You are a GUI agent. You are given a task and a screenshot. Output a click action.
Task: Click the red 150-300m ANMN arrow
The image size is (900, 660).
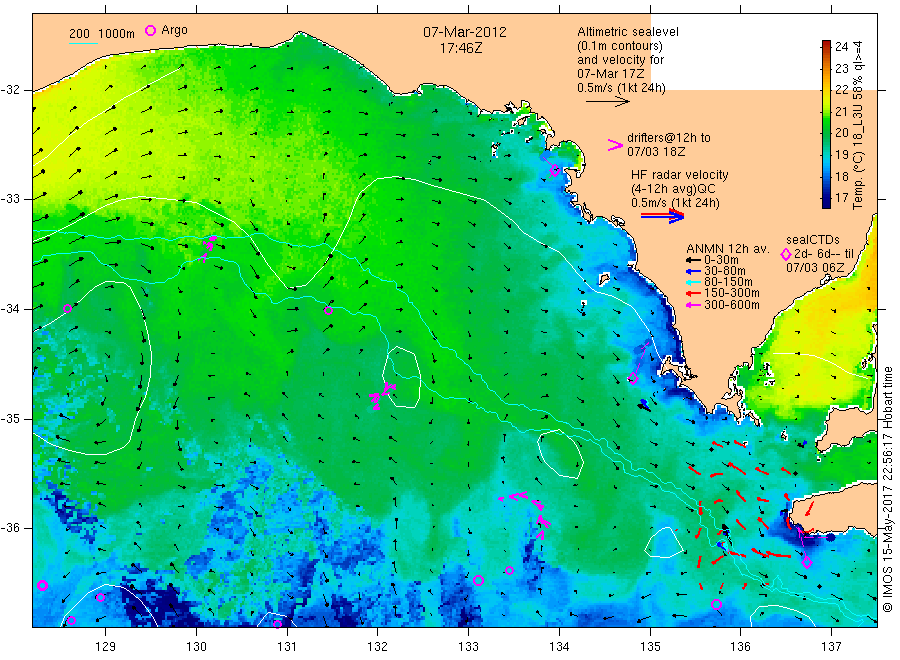pos(693,293)
